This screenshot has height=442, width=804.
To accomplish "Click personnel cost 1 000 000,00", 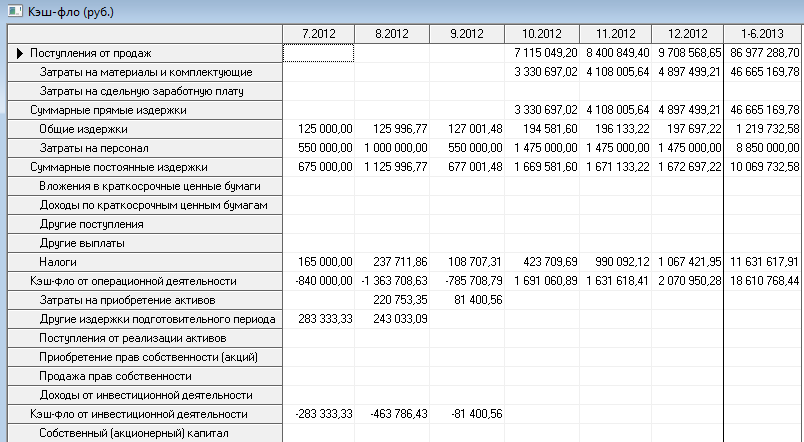I will click(x=396, y=148).
